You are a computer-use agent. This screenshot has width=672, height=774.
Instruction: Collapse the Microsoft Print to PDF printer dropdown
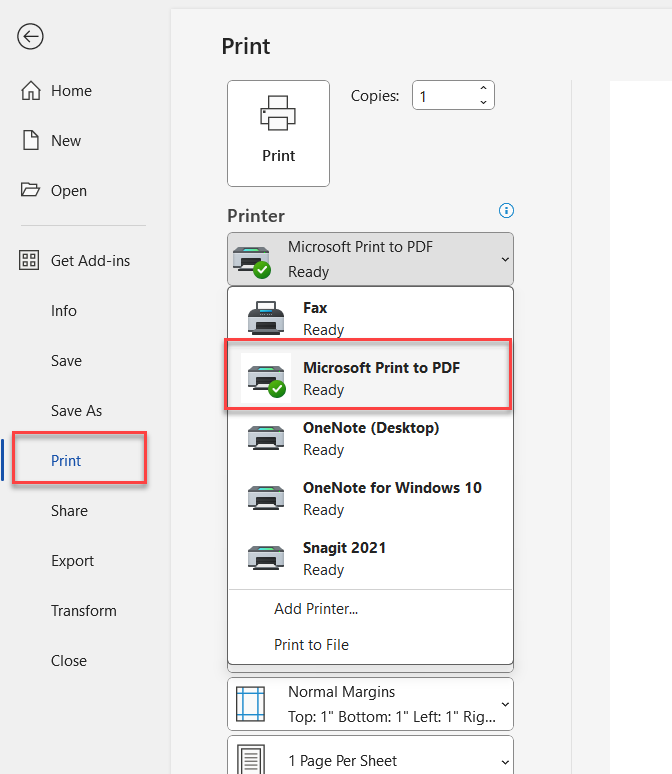click(505, 259)
